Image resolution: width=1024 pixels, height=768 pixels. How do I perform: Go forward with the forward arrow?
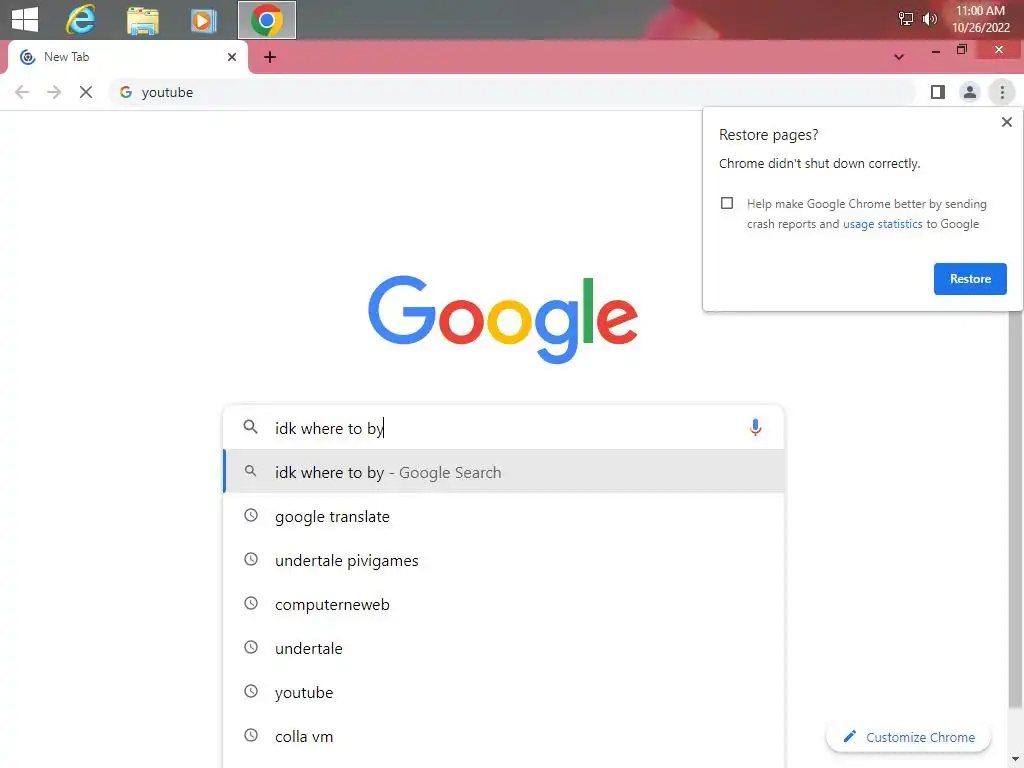coord(54,92)
